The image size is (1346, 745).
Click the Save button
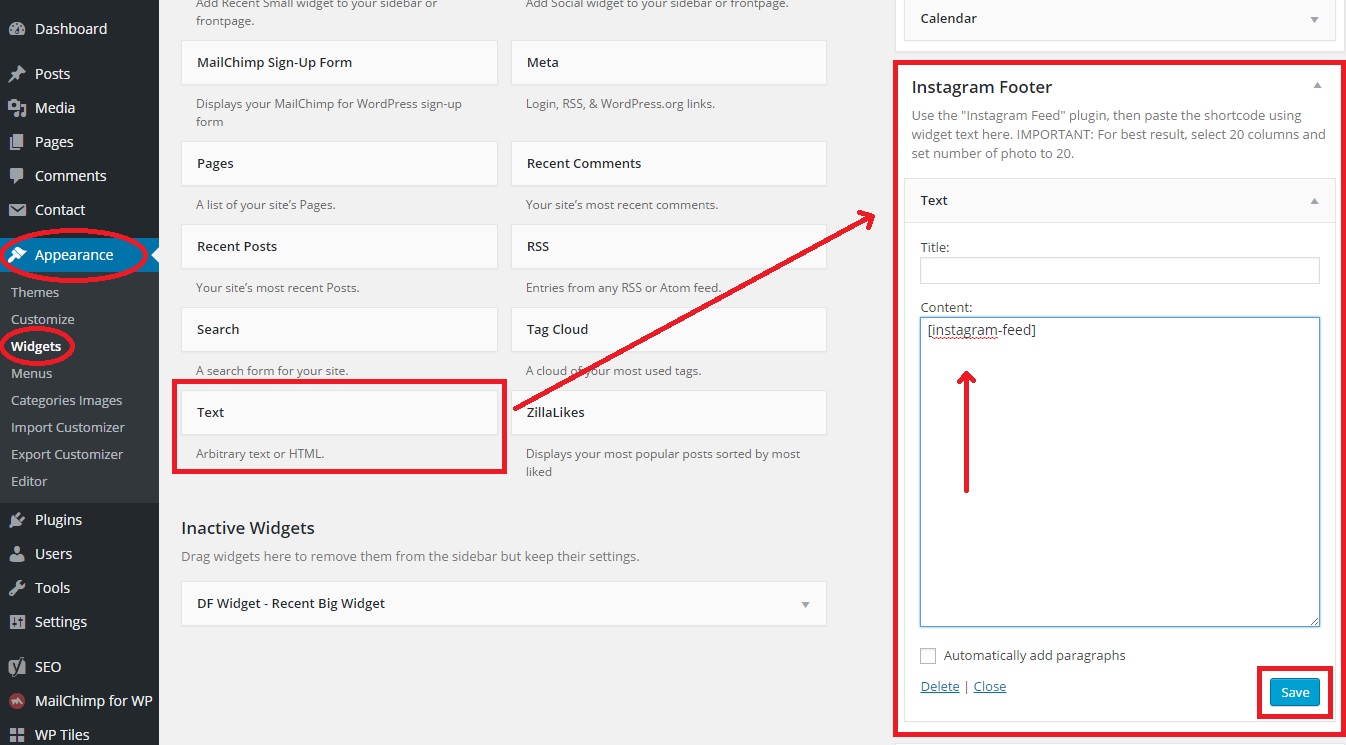(x=1294, y=692)
